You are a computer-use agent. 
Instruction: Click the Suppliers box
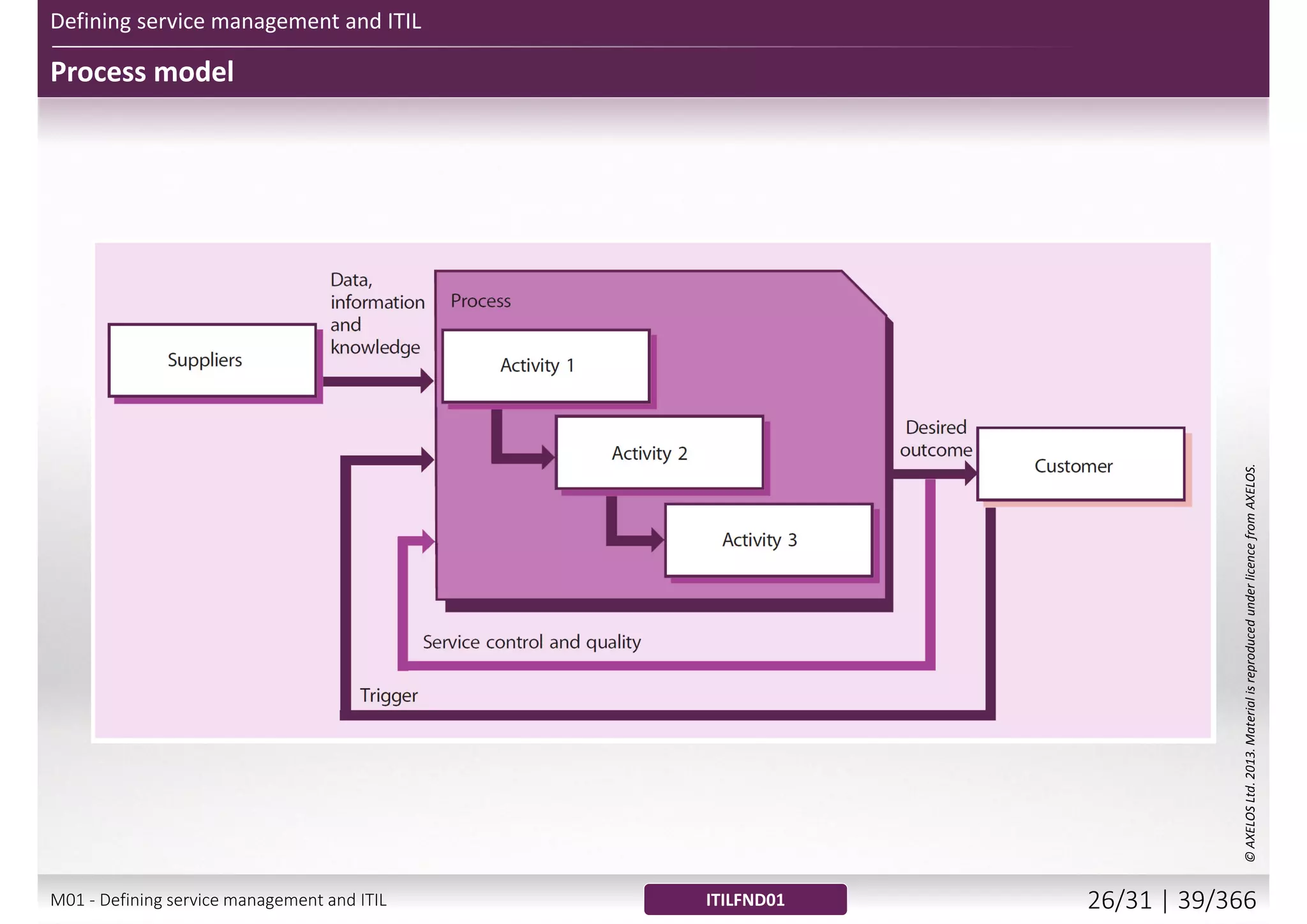[212, 361]
